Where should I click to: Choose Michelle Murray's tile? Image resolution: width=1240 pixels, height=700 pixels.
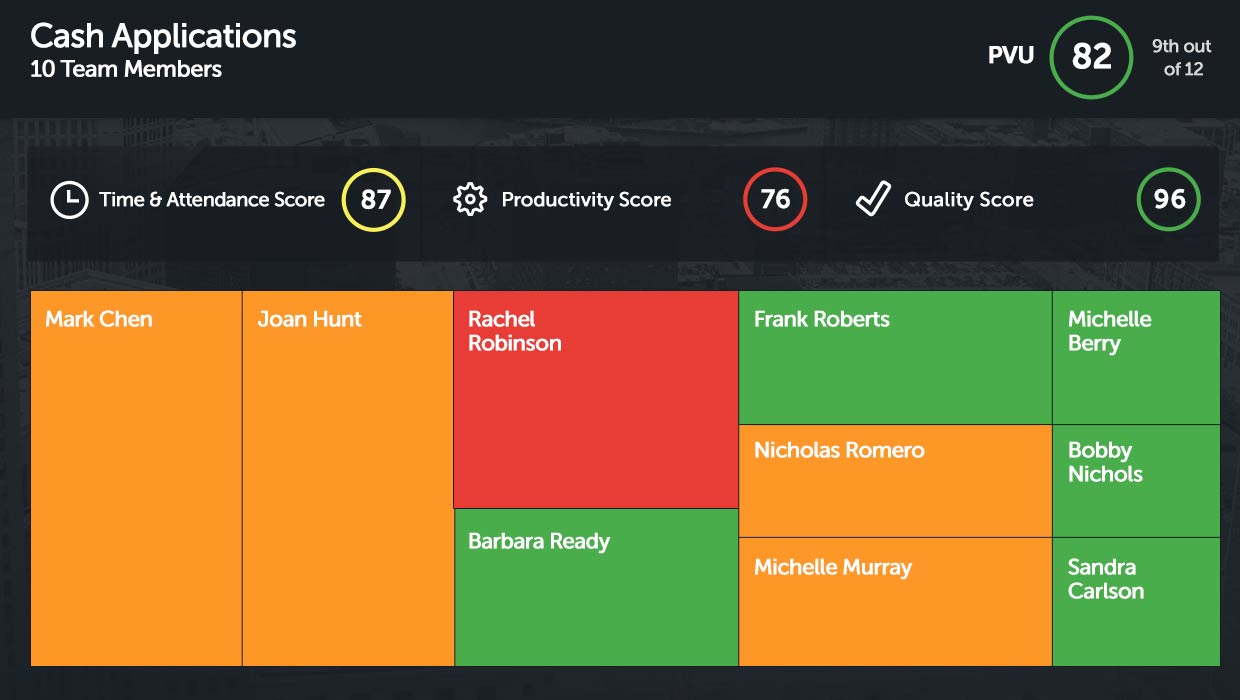pyautogui.click(x=895, y=601)
